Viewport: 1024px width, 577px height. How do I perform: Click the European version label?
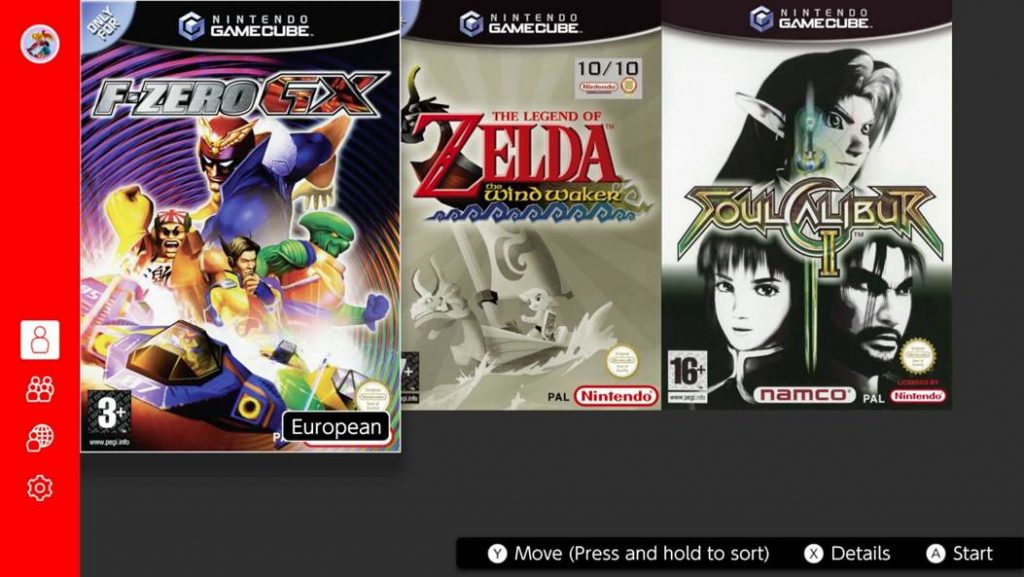(x=336, y=427)
